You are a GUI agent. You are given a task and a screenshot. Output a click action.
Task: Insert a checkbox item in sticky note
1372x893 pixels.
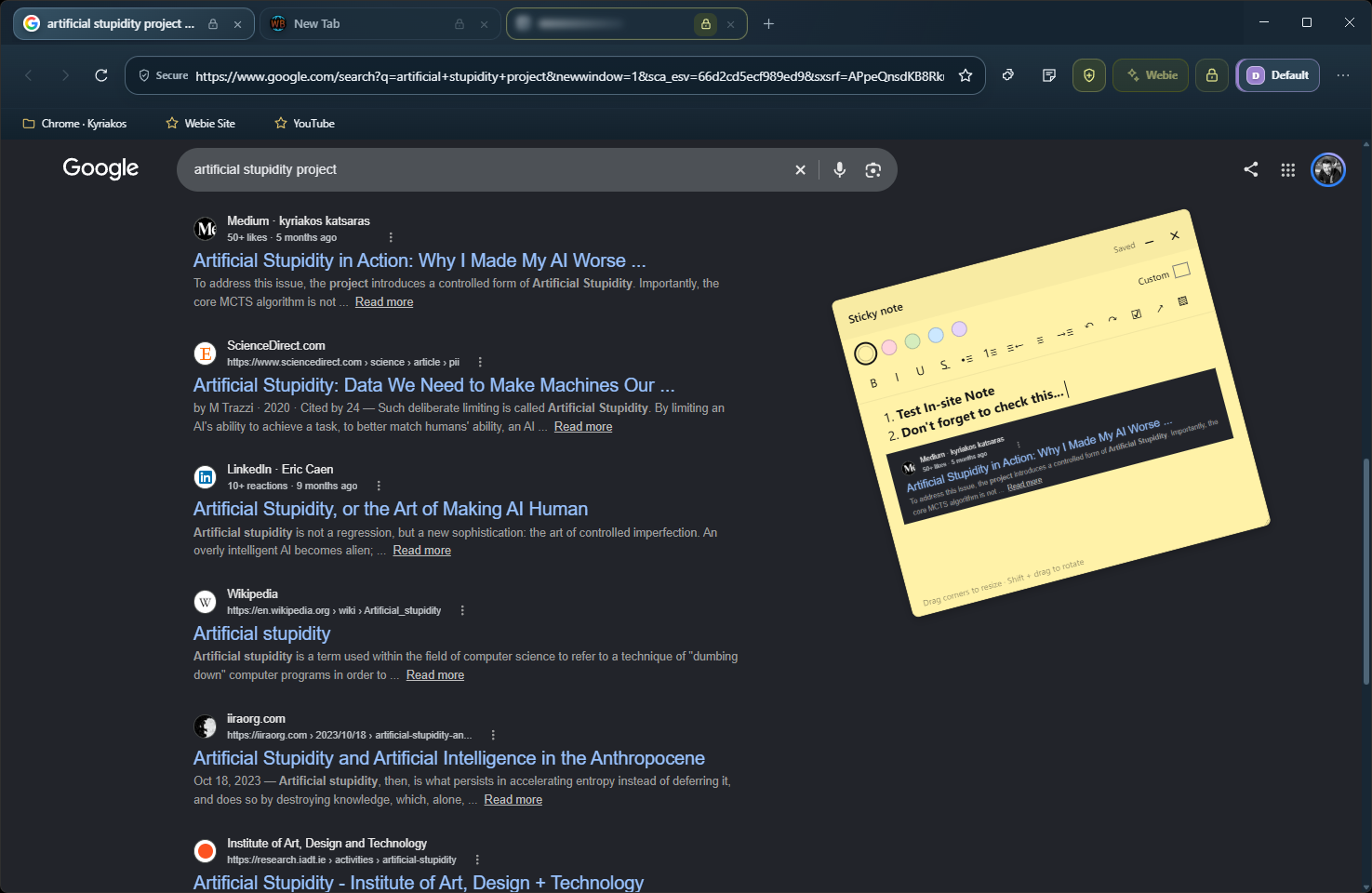1136,314
